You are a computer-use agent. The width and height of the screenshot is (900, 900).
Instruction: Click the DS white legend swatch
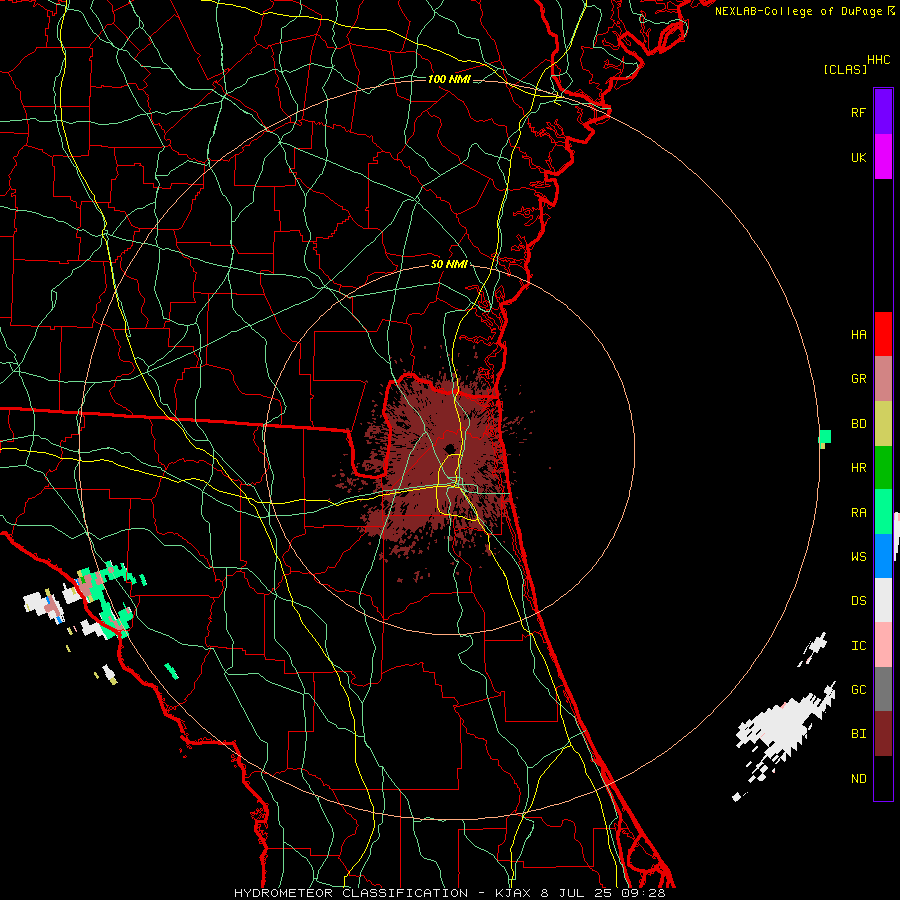pos(883,600)
